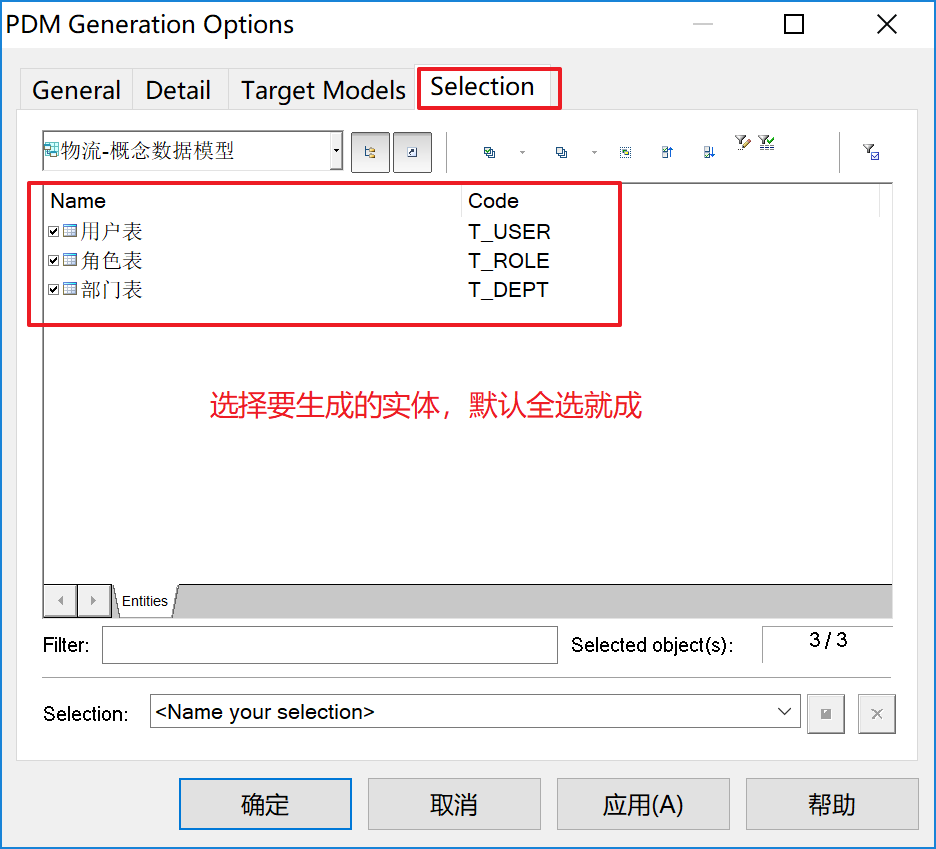Click the Select All icon
936x849 pixels.
pyautogui.click(x=489, y=152)
